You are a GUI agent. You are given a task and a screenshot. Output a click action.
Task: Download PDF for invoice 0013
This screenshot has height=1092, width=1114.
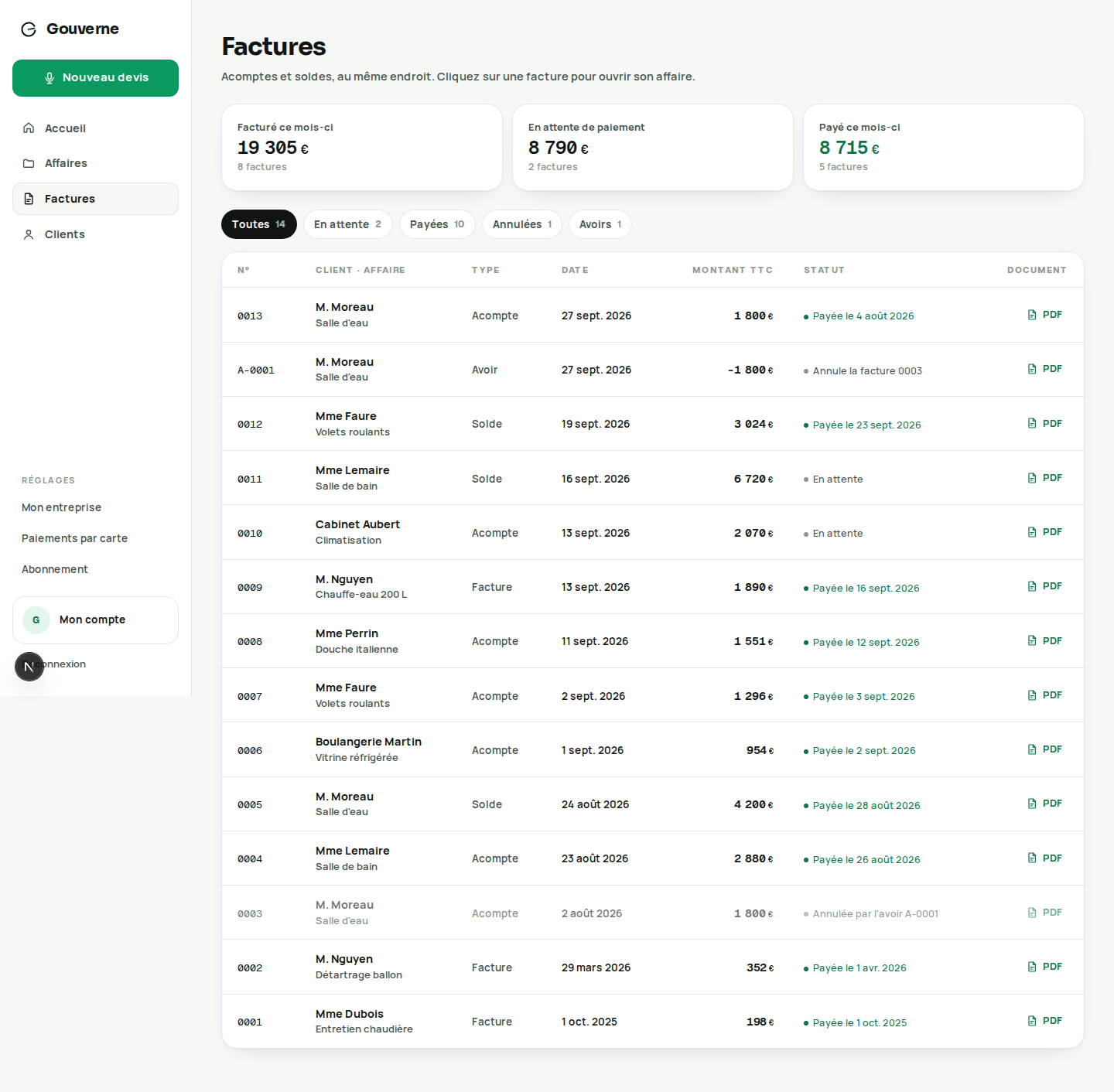tap(1044, 315)
